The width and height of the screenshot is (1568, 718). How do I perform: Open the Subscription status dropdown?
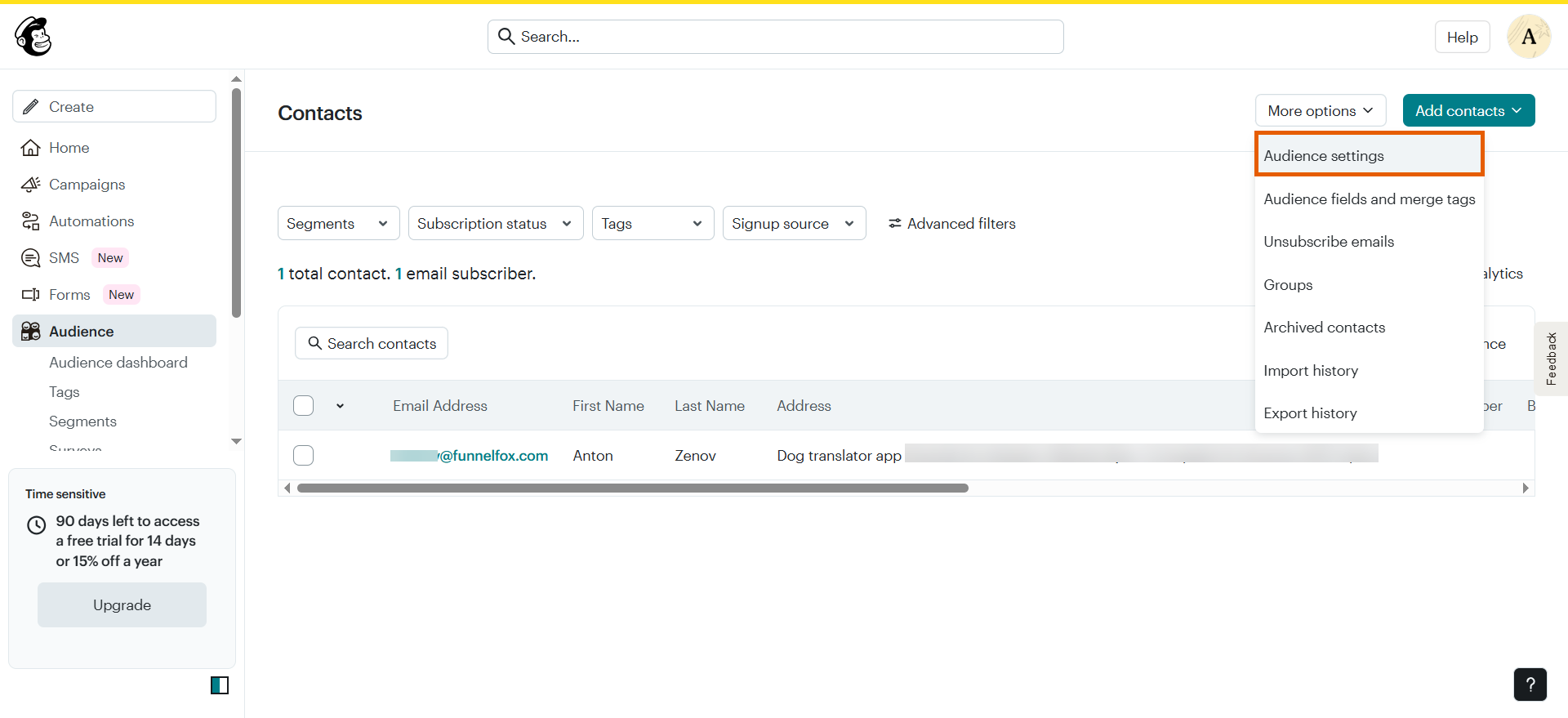[x=496, y=223]
